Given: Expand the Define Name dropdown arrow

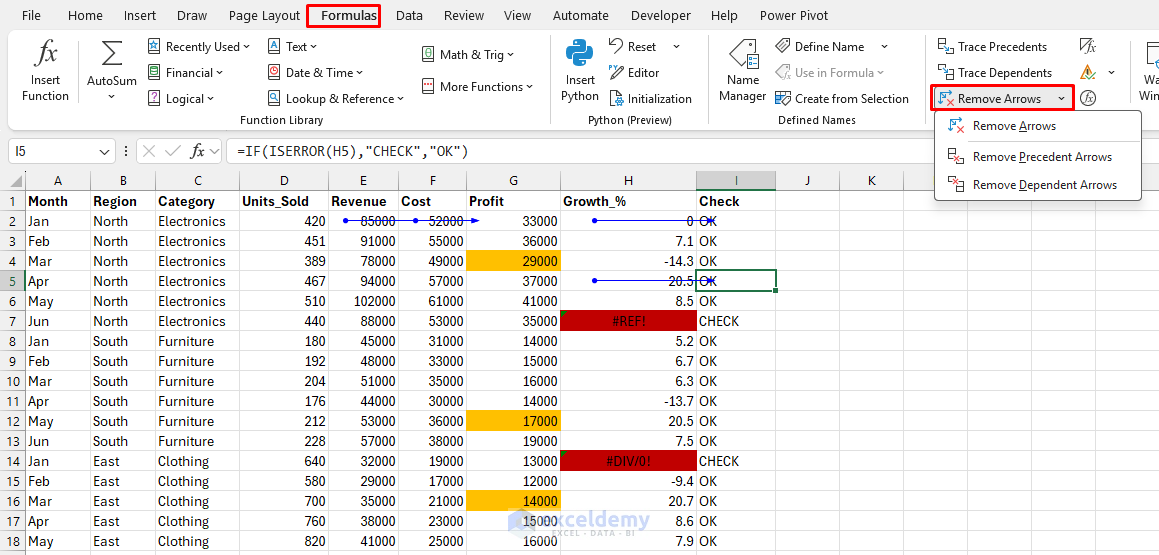Looking at the screenshot, I should pyautogui.click(x=884, y=47).
